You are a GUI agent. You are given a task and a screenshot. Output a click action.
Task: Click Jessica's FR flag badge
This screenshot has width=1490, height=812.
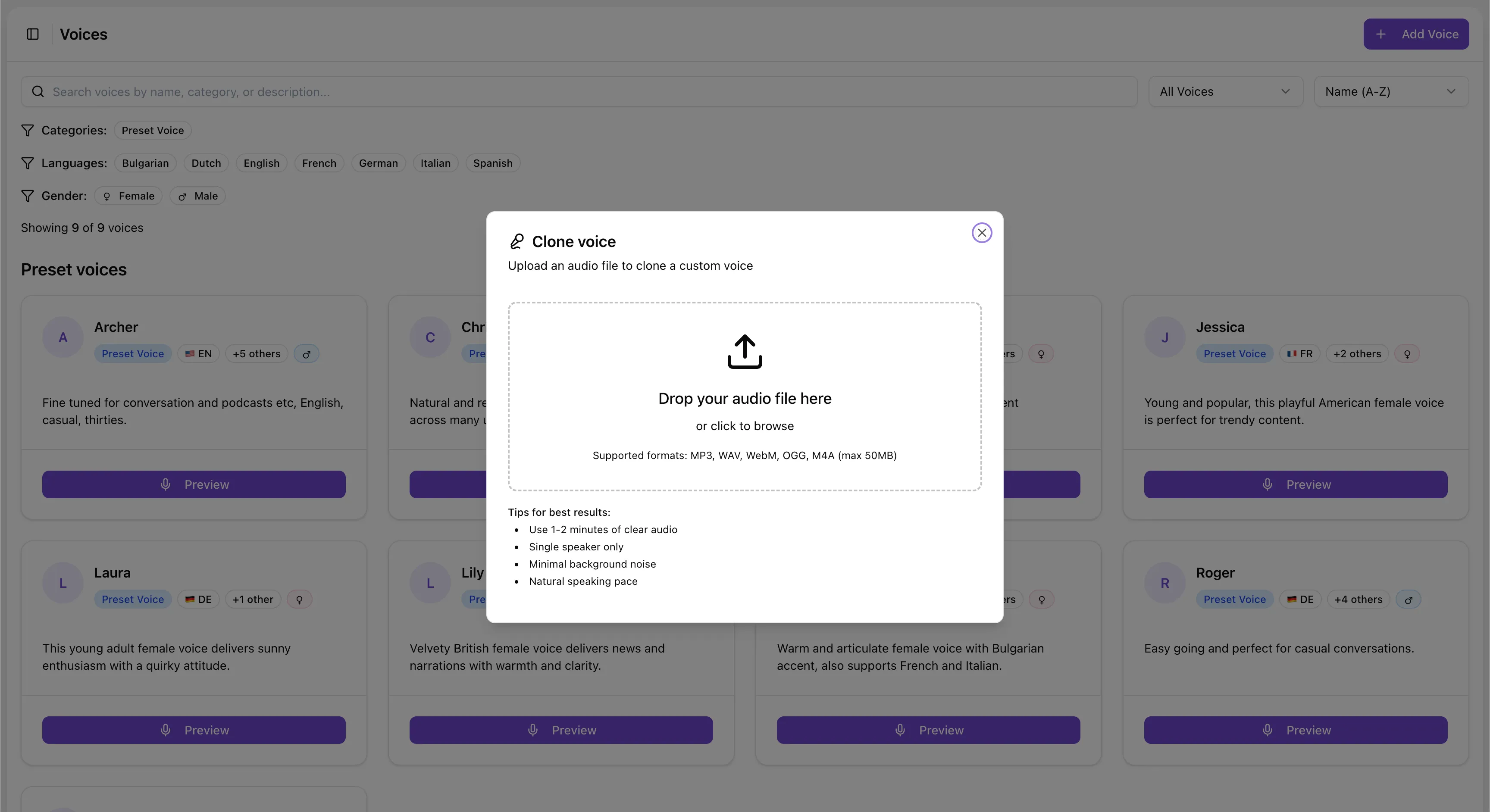tap(1300, 354)
